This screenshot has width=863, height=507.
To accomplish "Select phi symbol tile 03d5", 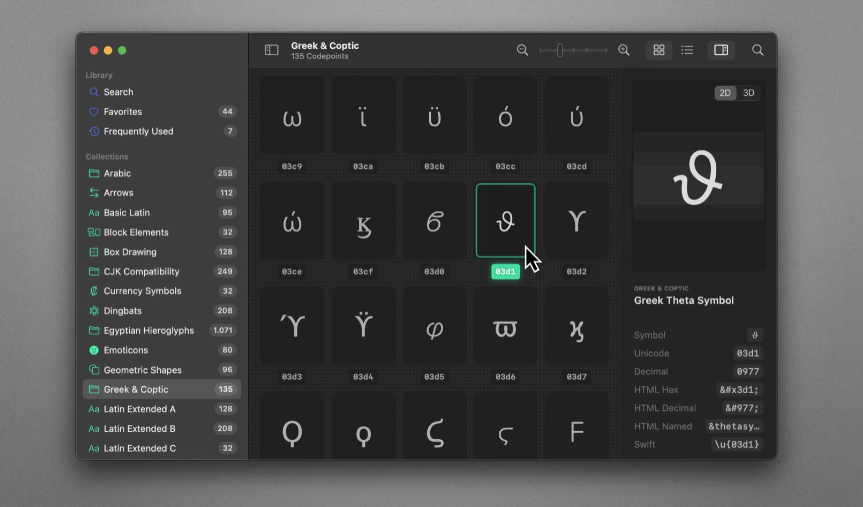I will tap(434, 326).
